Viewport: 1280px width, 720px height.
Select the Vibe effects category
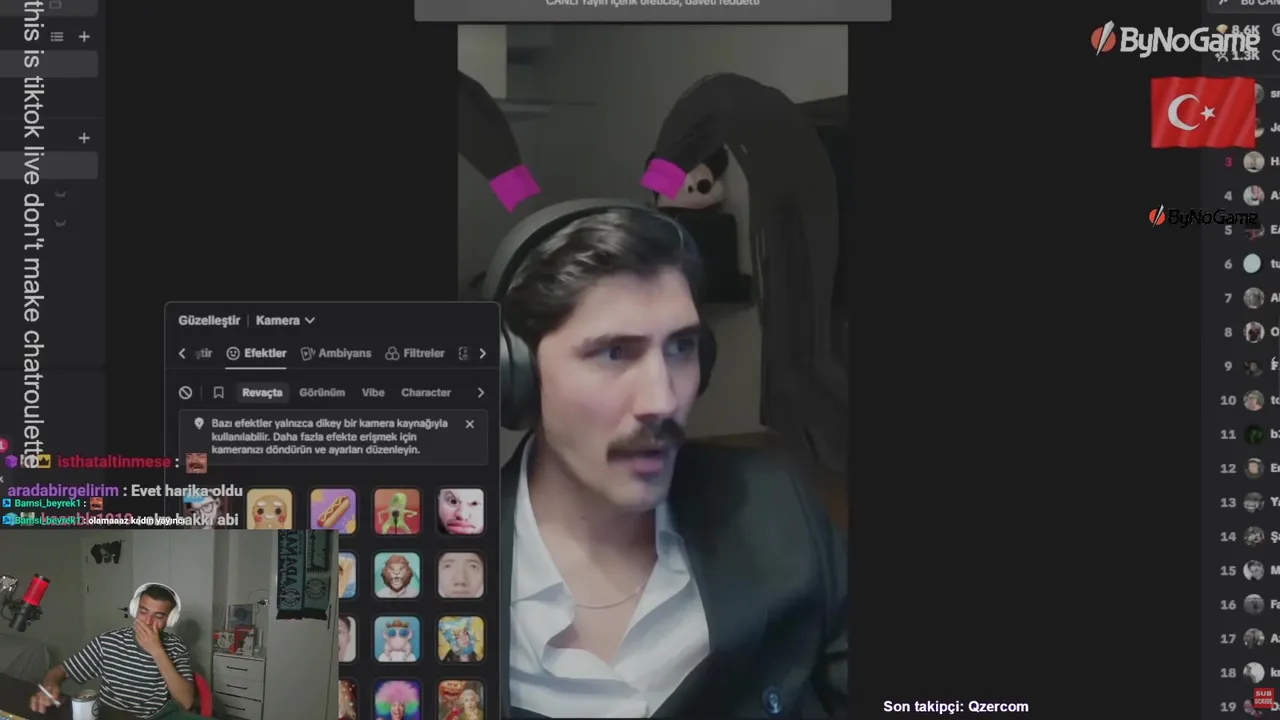(373, 393)
